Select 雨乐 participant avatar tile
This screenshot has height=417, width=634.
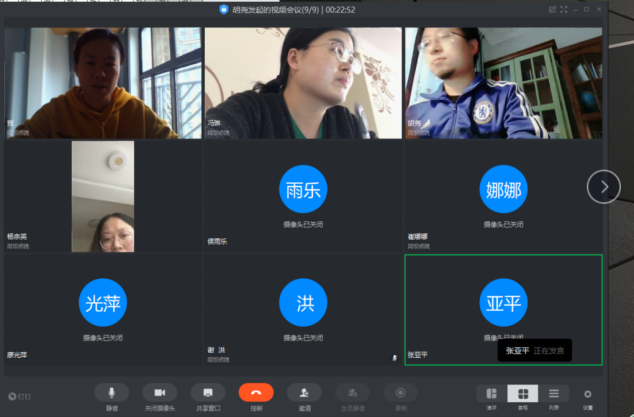(303, 189)
